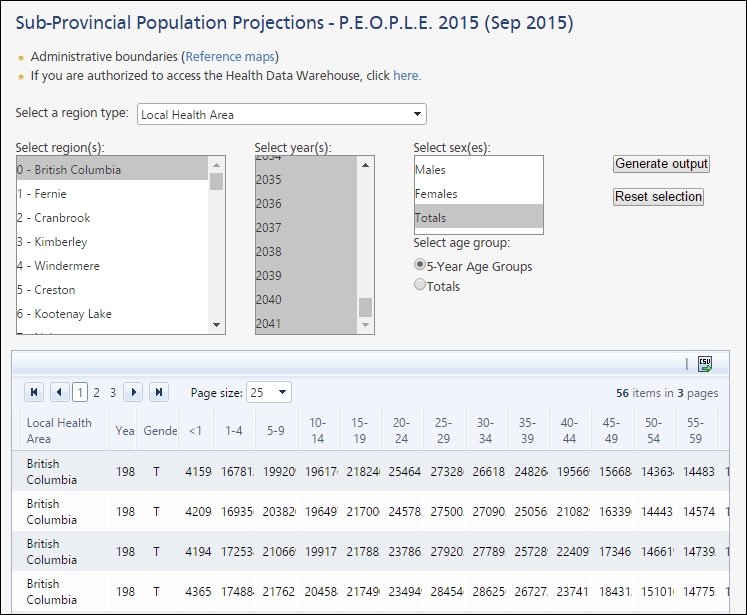Open results page 3

113,393
